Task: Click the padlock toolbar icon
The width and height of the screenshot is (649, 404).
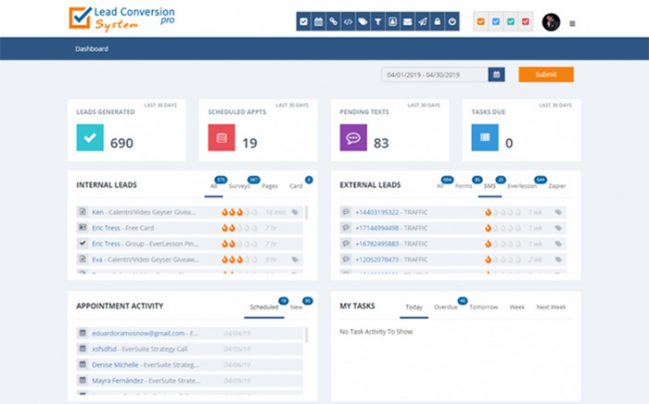Action: click(x=437, y=21)
